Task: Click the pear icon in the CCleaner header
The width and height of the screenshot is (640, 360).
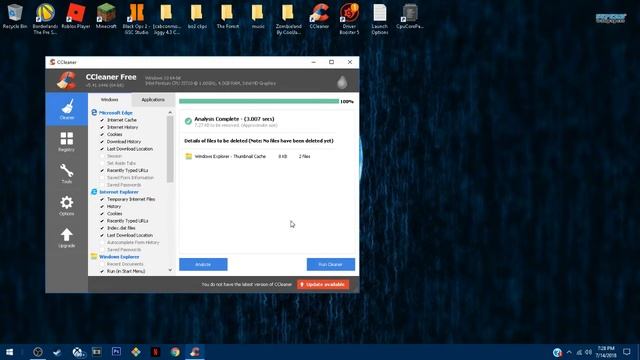Action: coord(342,82)
